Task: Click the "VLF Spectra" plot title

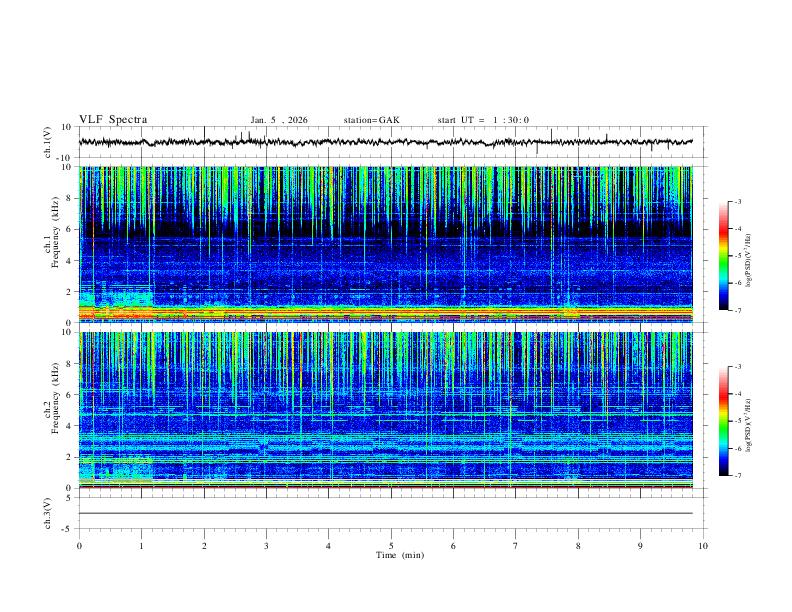Action: click(113, 120)
